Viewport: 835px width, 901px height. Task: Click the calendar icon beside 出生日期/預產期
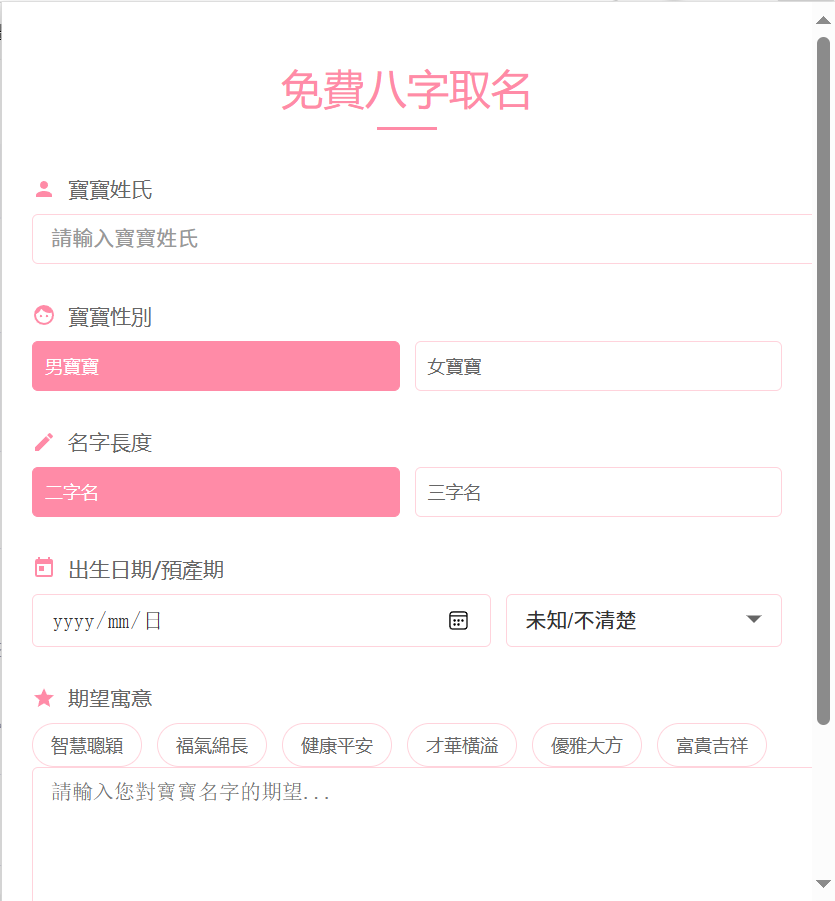pyautogui.click(x=43, y=567)
